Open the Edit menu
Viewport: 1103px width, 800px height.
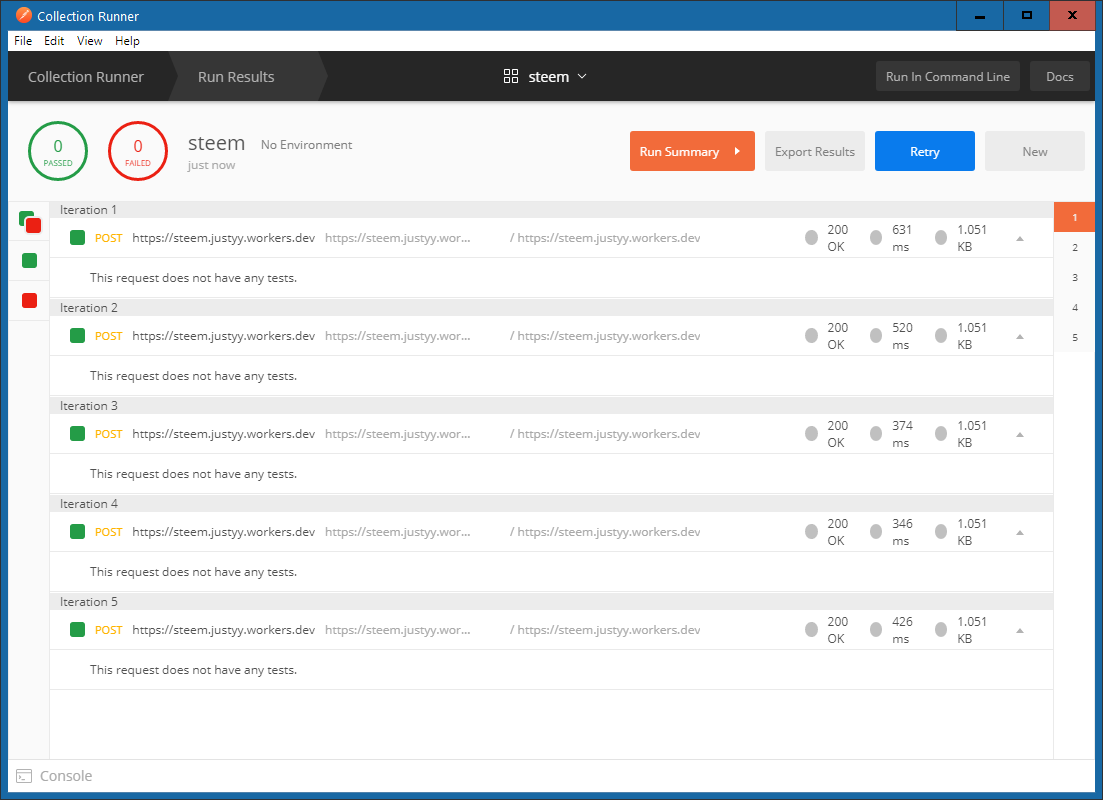(x=54, y=41)
